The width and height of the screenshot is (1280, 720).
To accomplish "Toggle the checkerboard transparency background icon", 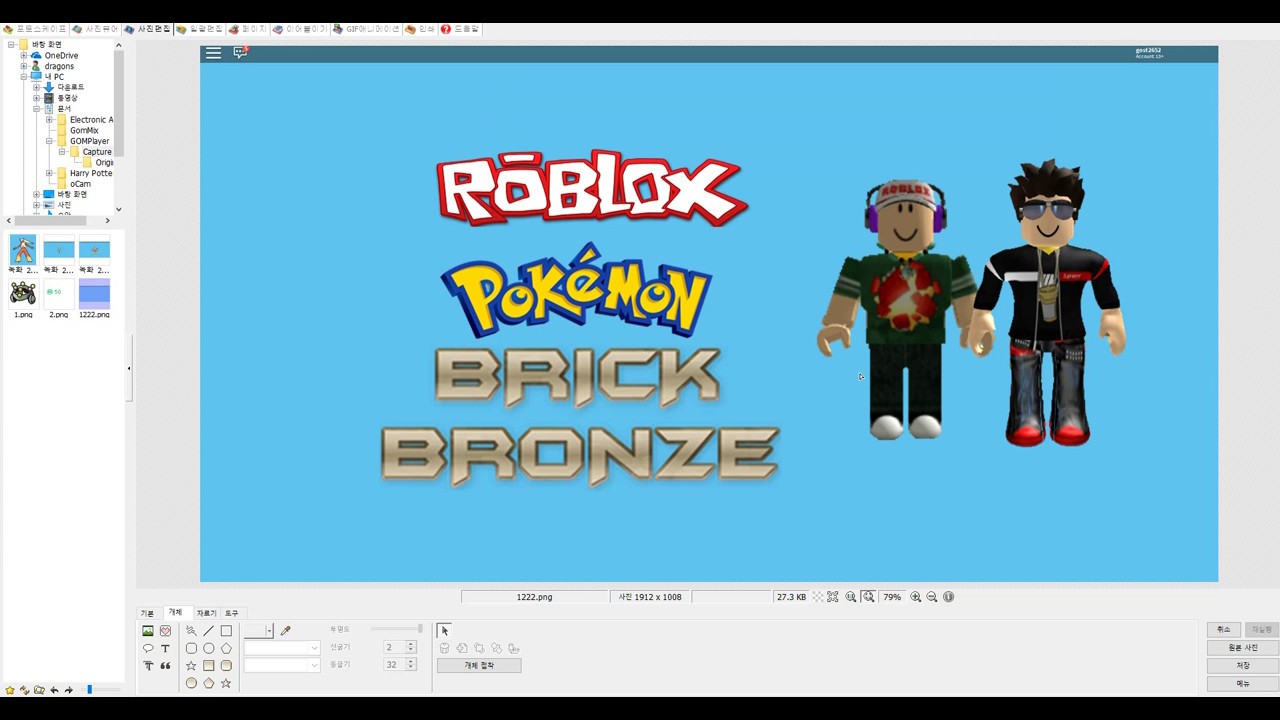I will tap(818, 597).
